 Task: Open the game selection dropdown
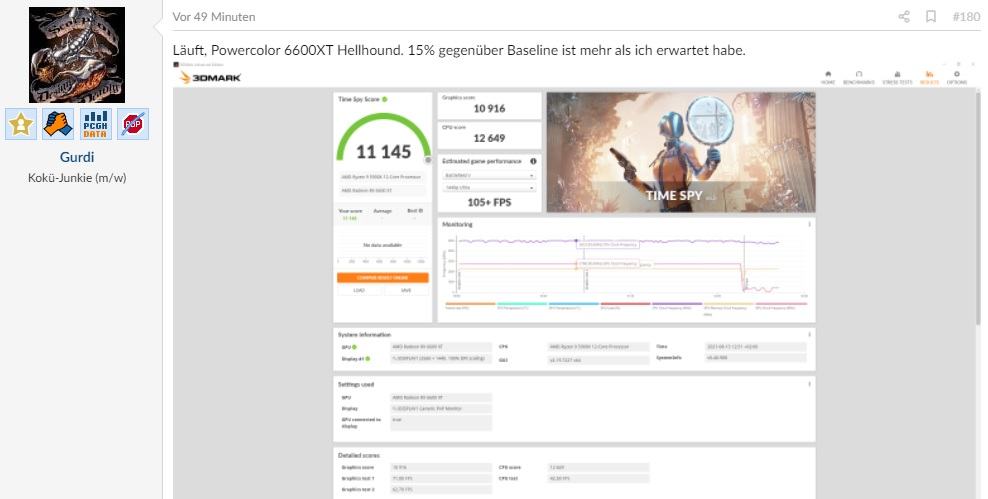click(x=489, y=175)
